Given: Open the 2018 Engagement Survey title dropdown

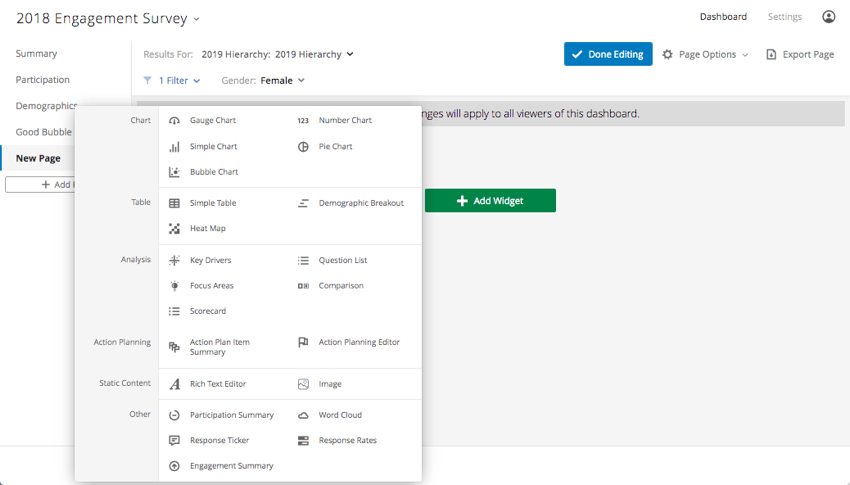Looking at the screenshot, I should click(108, 18).
